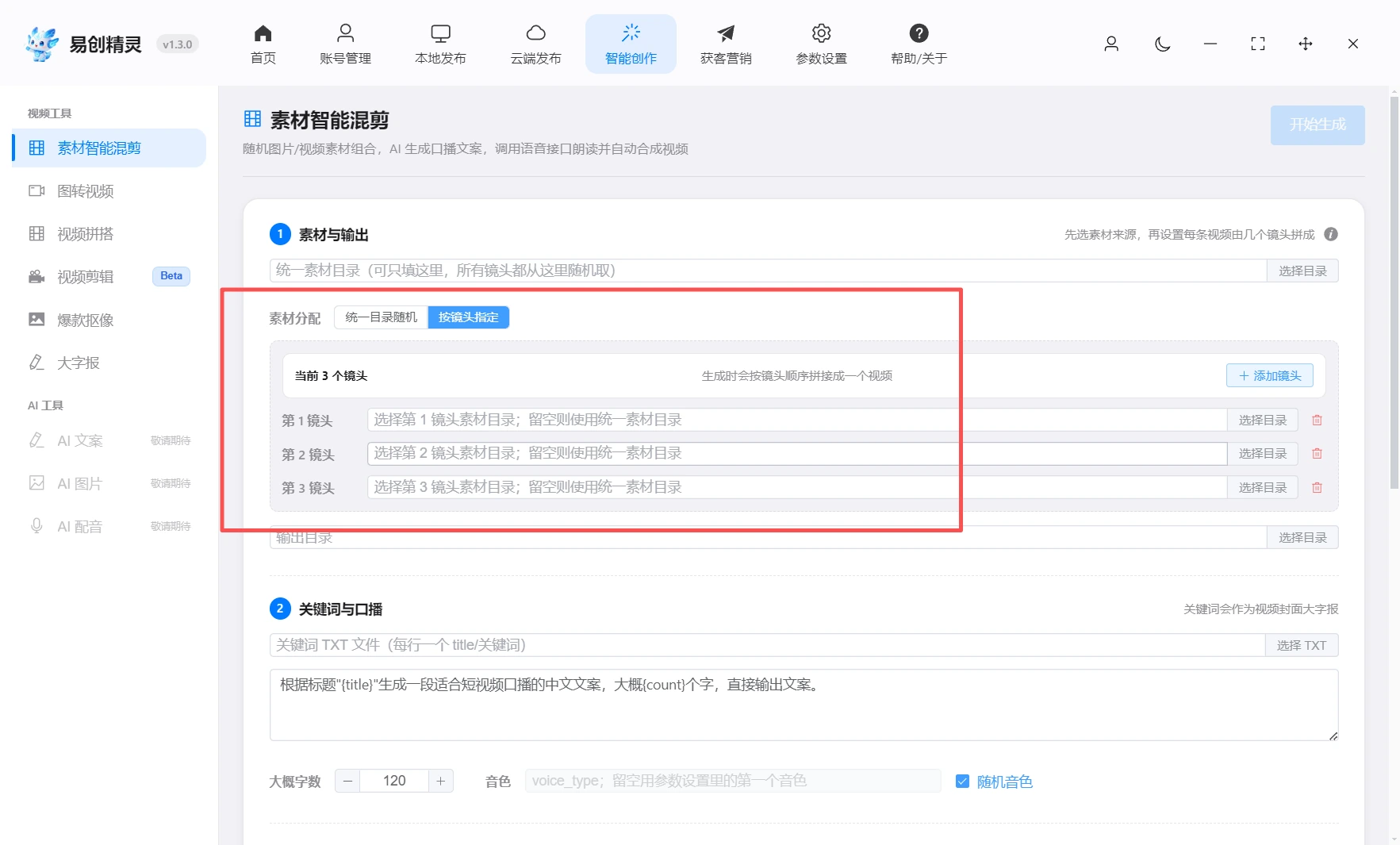Click the prompt template text area
This screenshot has width=1400, height=845.
pos(804,705)
